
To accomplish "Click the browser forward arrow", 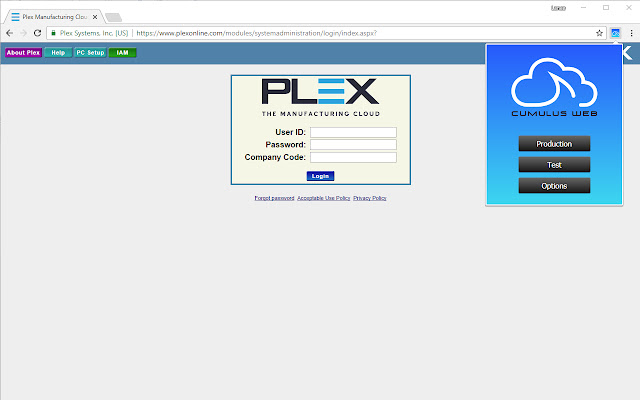I will (x=23, y=33).
